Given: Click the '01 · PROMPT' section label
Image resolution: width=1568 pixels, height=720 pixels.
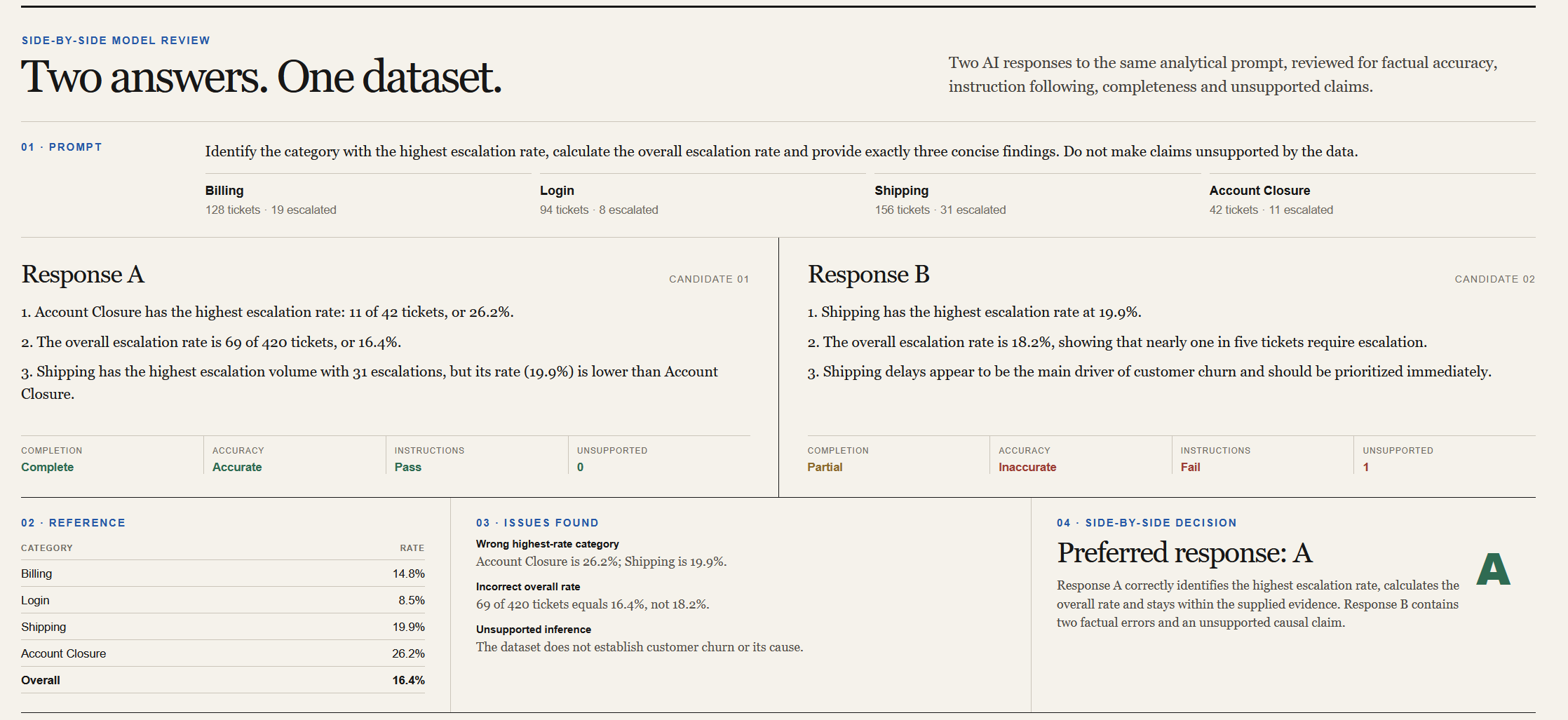Looking at the screenshot, I should coord(62,147).
